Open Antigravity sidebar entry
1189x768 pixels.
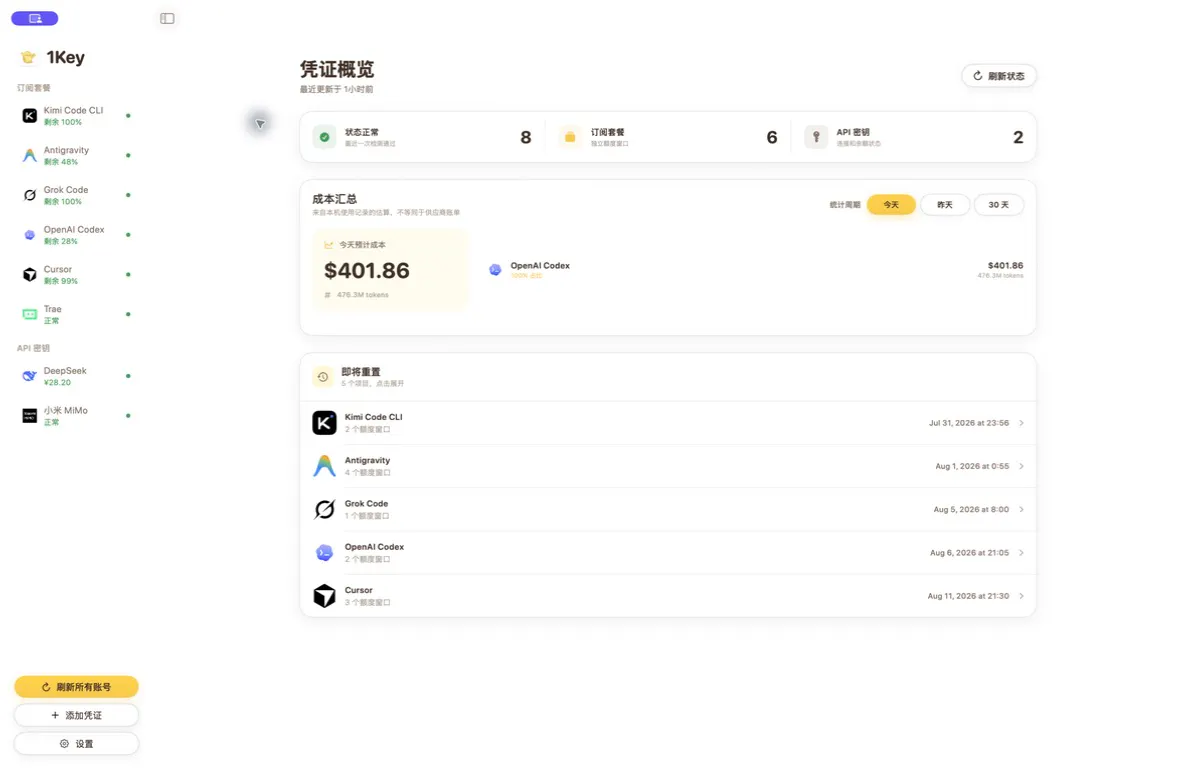[x=76, y=155]
